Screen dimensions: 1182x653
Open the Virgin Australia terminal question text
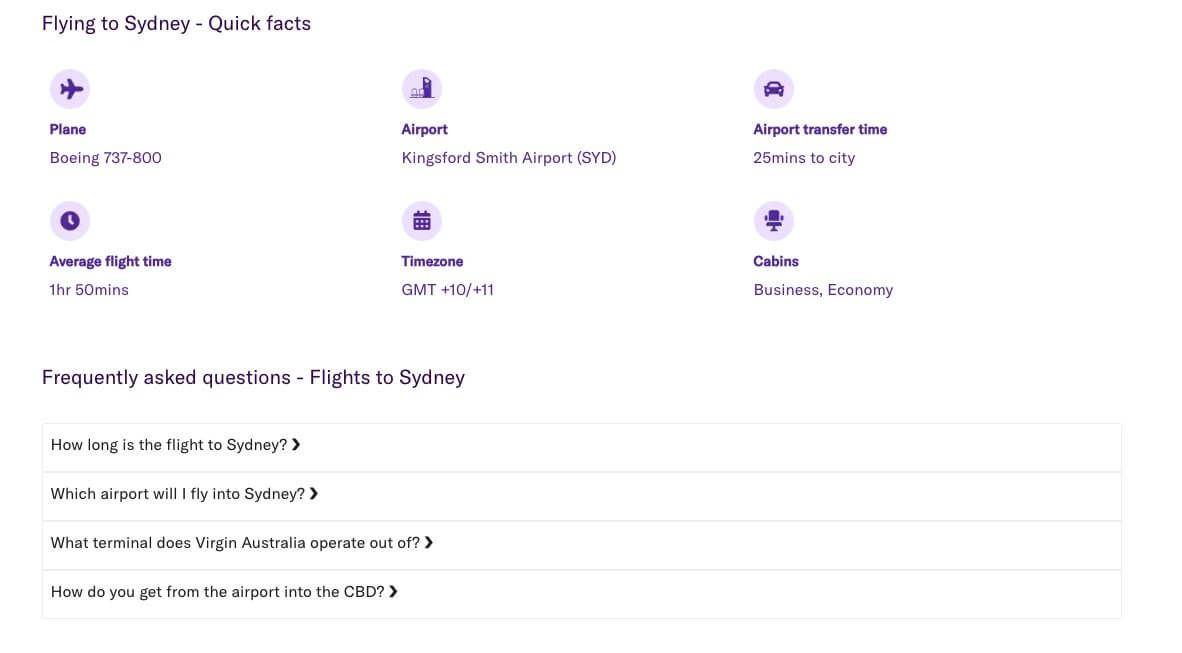coord(235,543)
